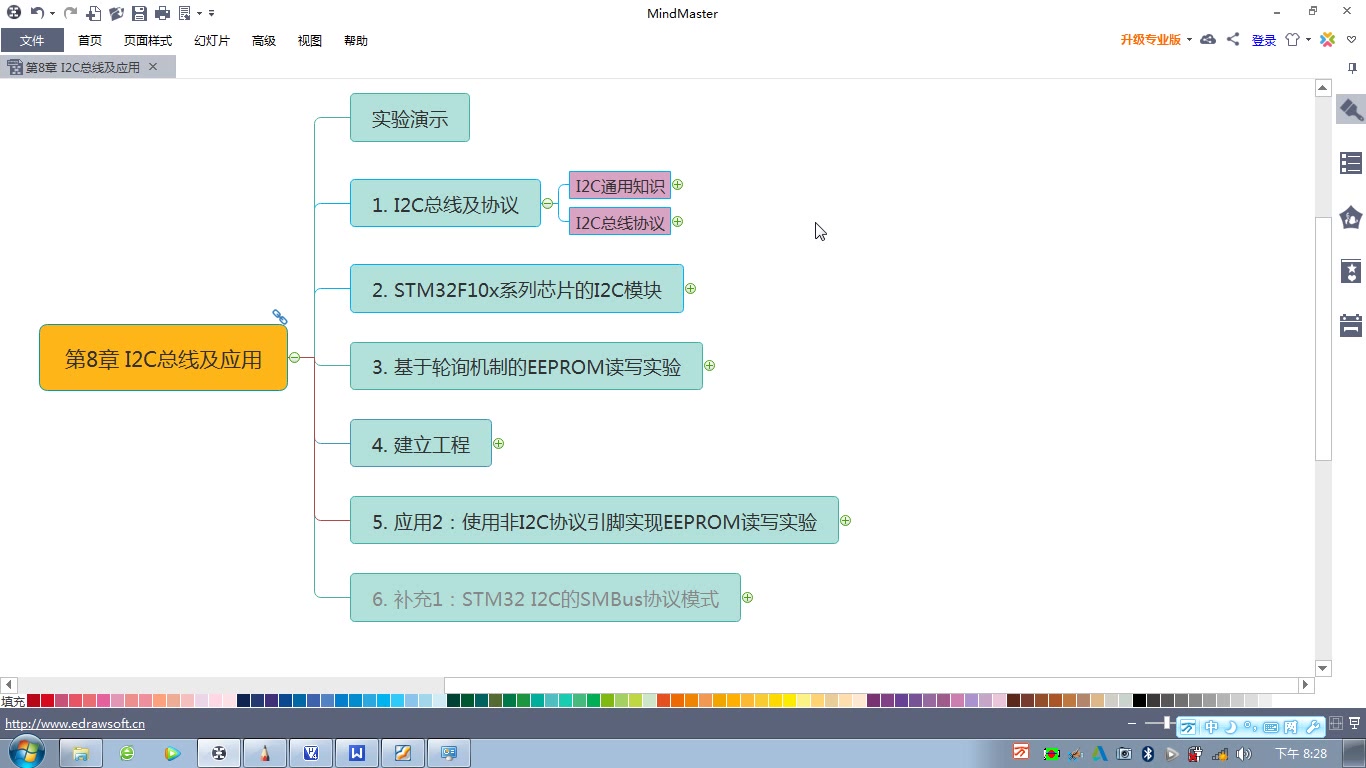Save the mind map file
The image size is (1366, 768).
(139, 13)
